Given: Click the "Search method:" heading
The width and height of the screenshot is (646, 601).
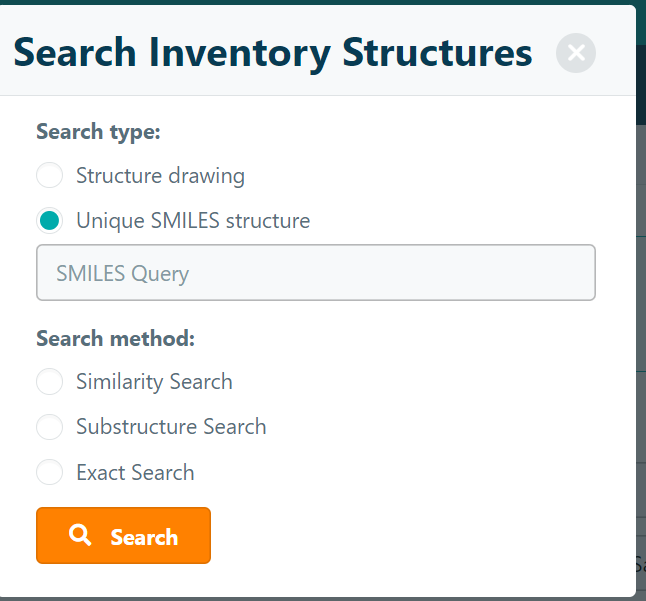Looking at the screenshot, I should (115, 338).
